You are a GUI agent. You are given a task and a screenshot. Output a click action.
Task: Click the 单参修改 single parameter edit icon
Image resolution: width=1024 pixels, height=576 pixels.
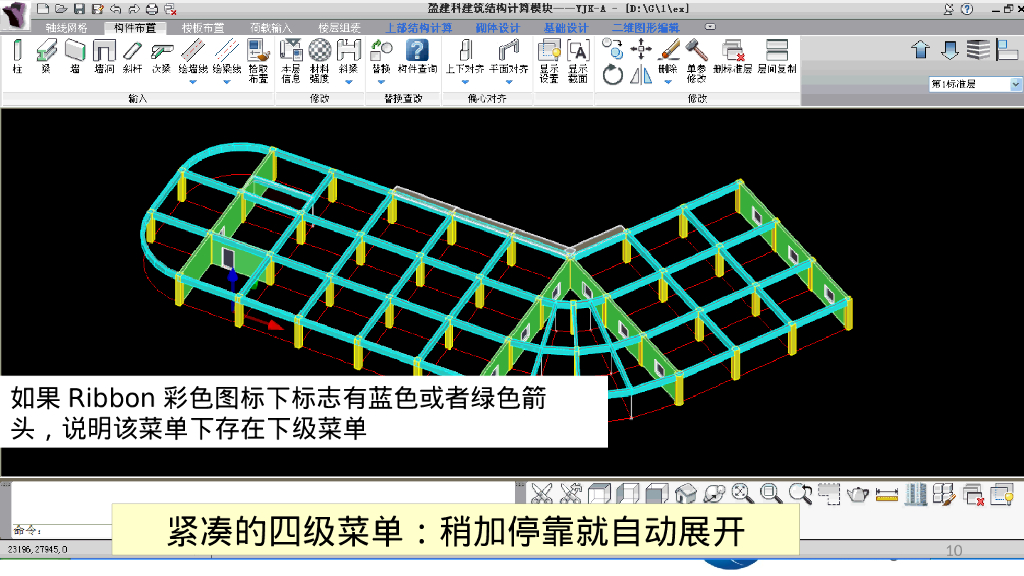(x=697, y=55)
